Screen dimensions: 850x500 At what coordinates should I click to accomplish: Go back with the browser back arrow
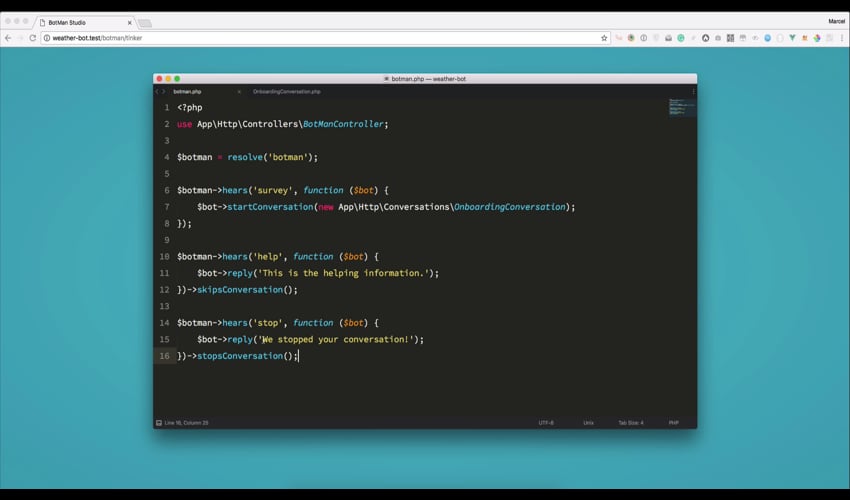[x=8, y=38]
